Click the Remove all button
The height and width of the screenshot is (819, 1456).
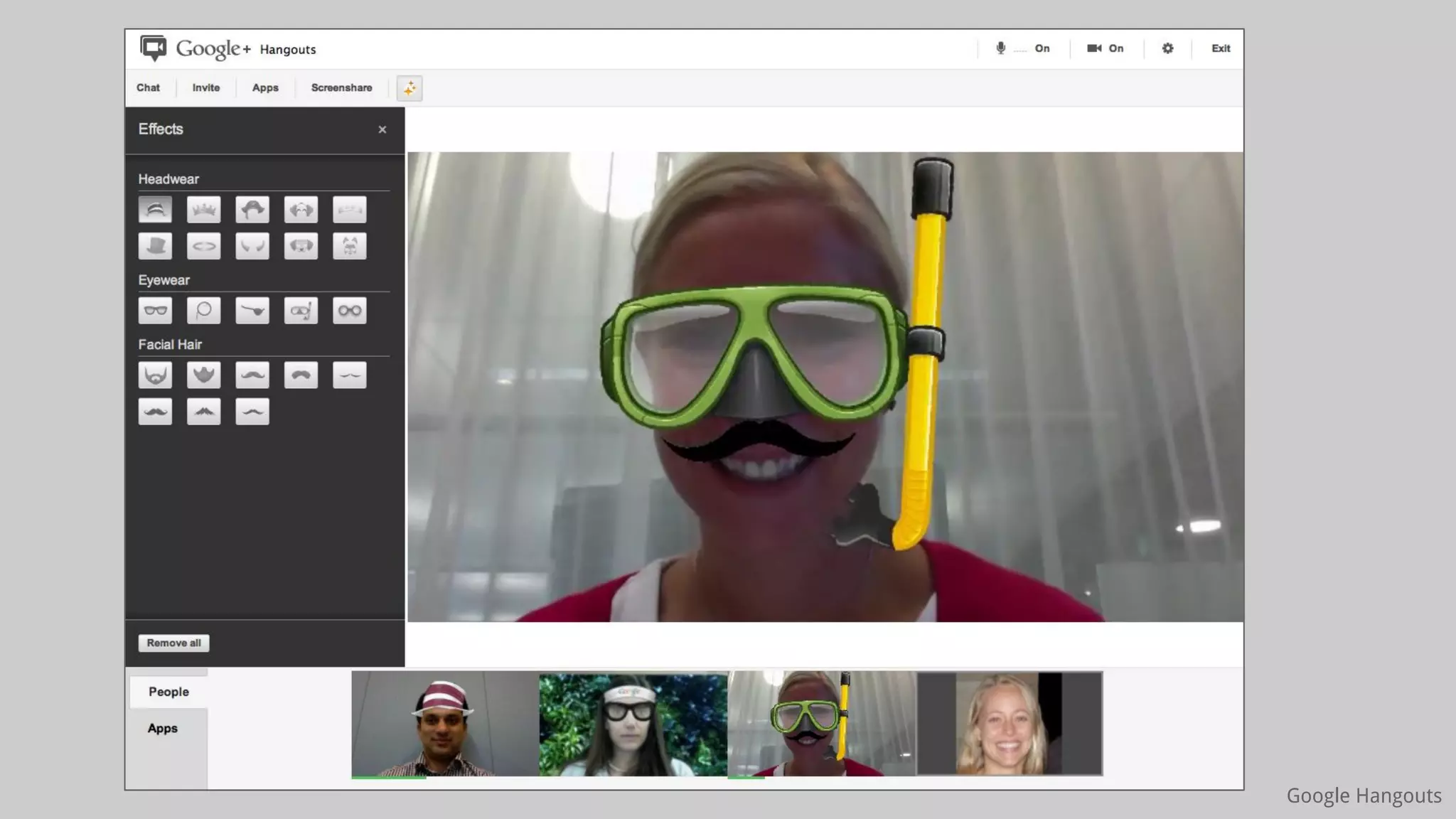pos(173,643)
